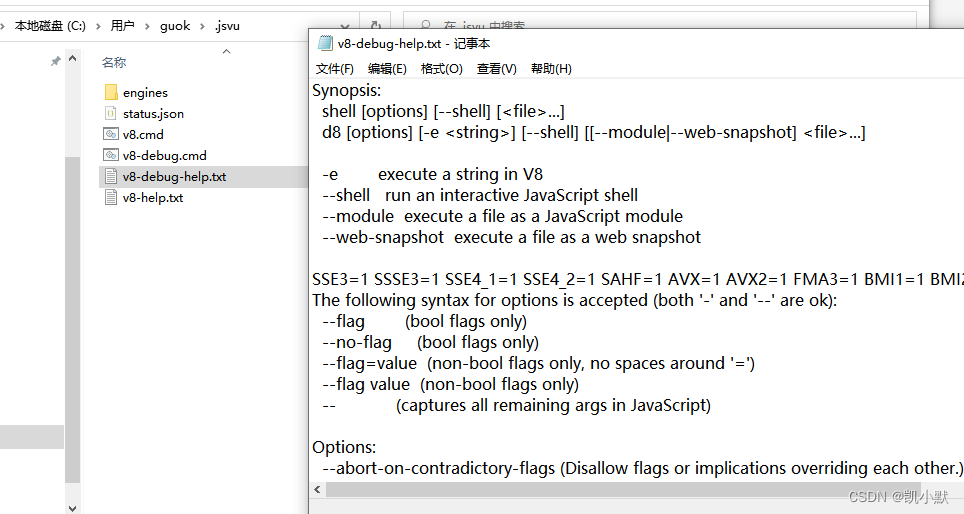Click the status.json file icon
The height and width of the screenshot is (514, 964).
111,113
